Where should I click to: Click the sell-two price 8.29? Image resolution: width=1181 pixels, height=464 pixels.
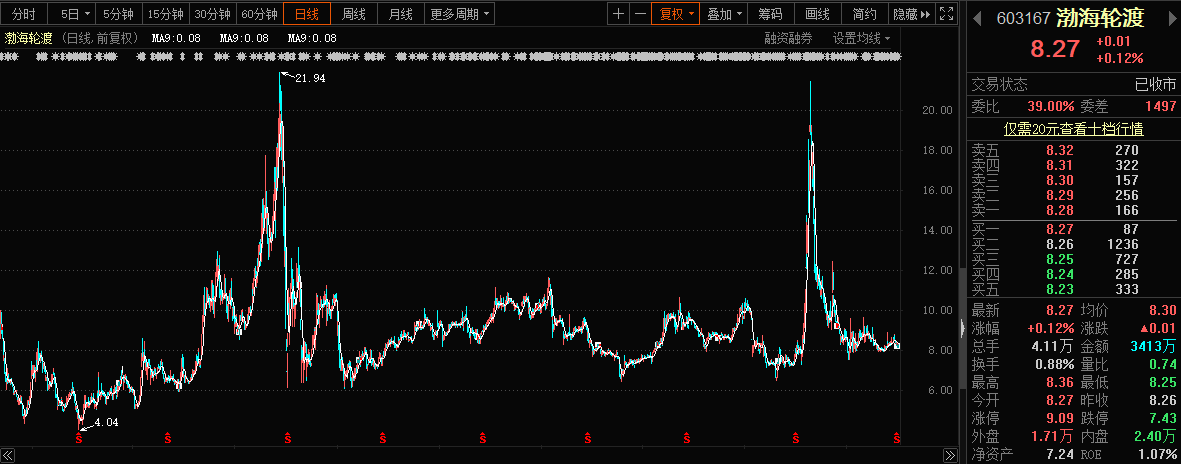1060,195
